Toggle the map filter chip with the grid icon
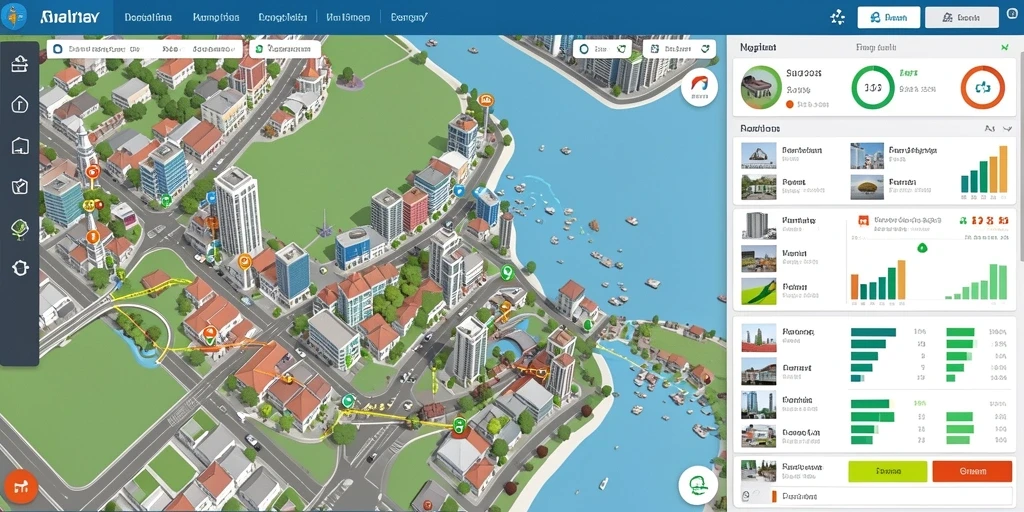Screen dimensions: 1024x512 point(679,49)
